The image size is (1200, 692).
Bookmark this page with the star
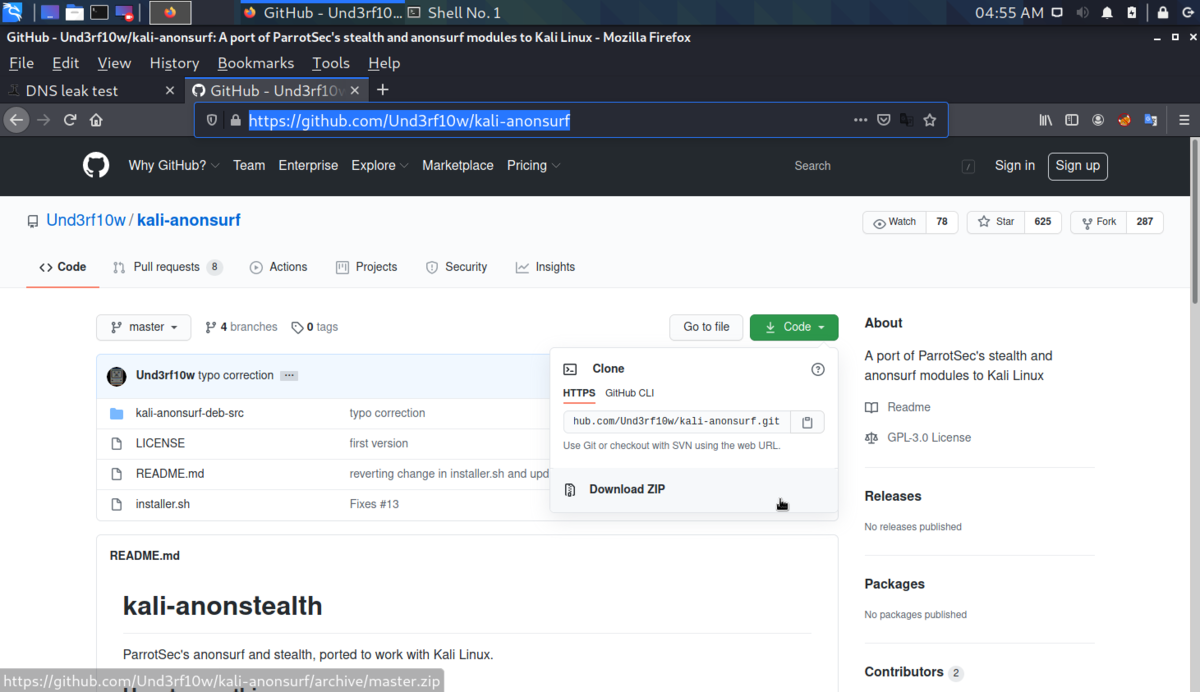click(930, 120)
